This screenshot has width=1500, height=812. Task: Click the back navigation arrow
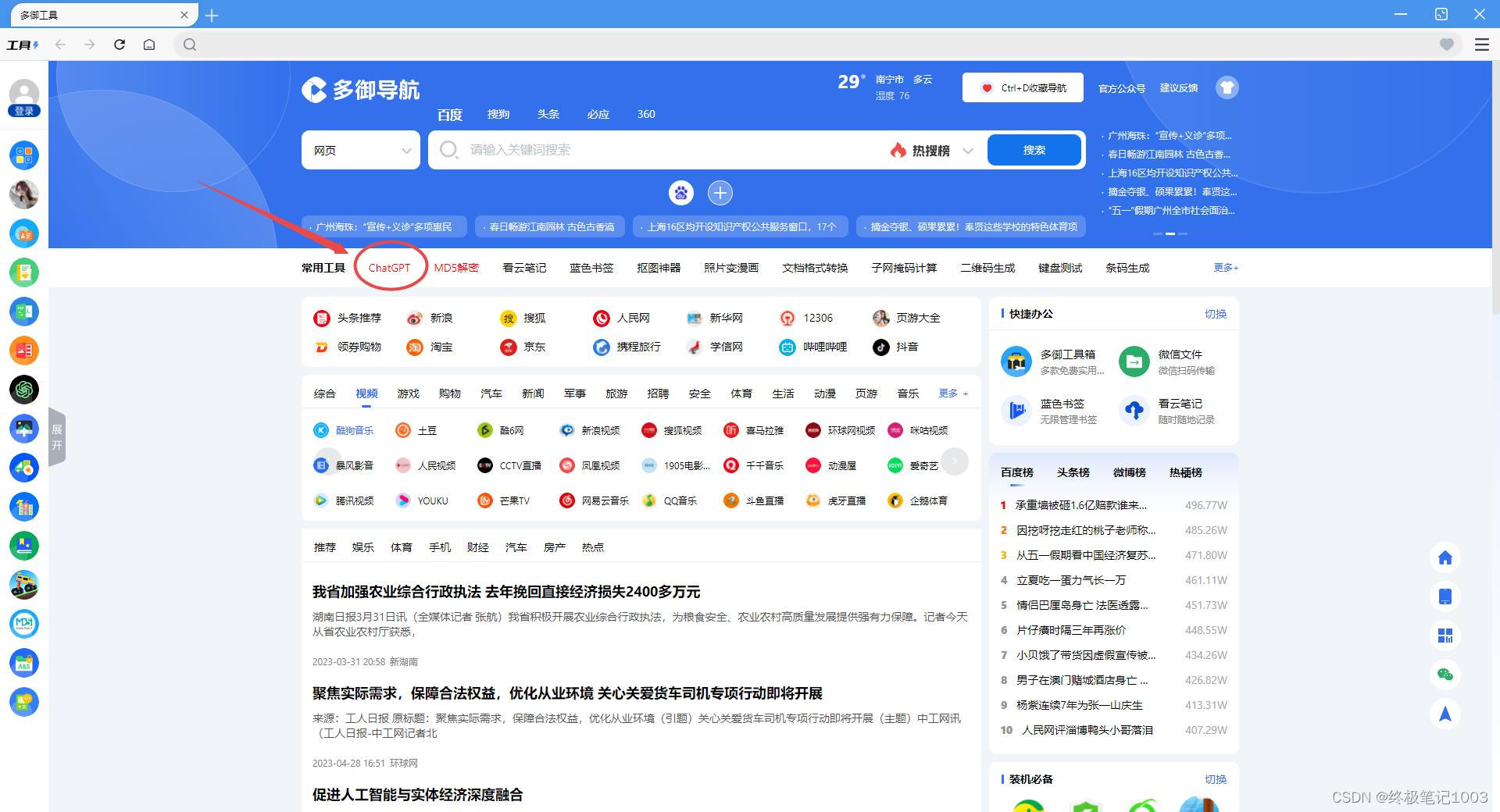60,45
